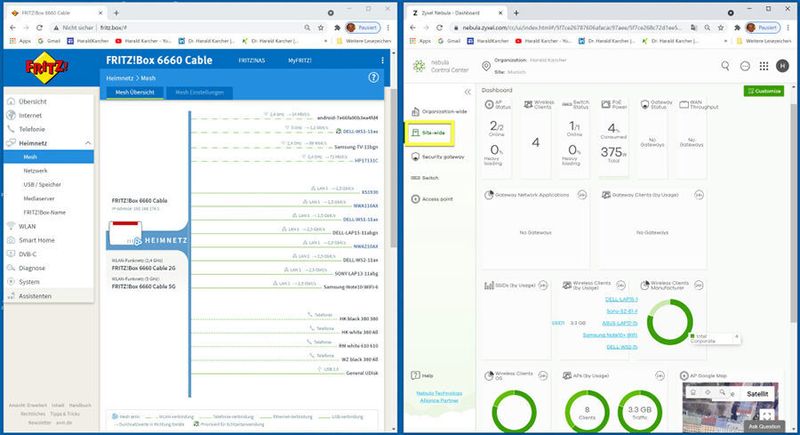Open Gateway Network Applications 24h period selector

point(582,195)
